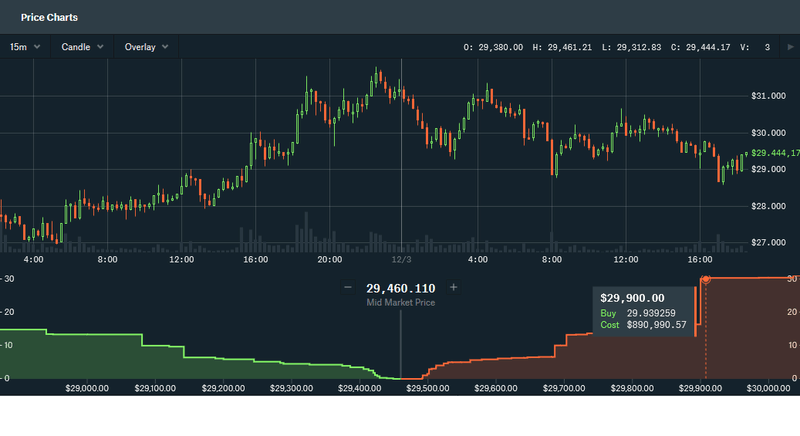Click the orange marker dot on the depth chart
This screenshot has width=800, height=436.
point(706,279)
